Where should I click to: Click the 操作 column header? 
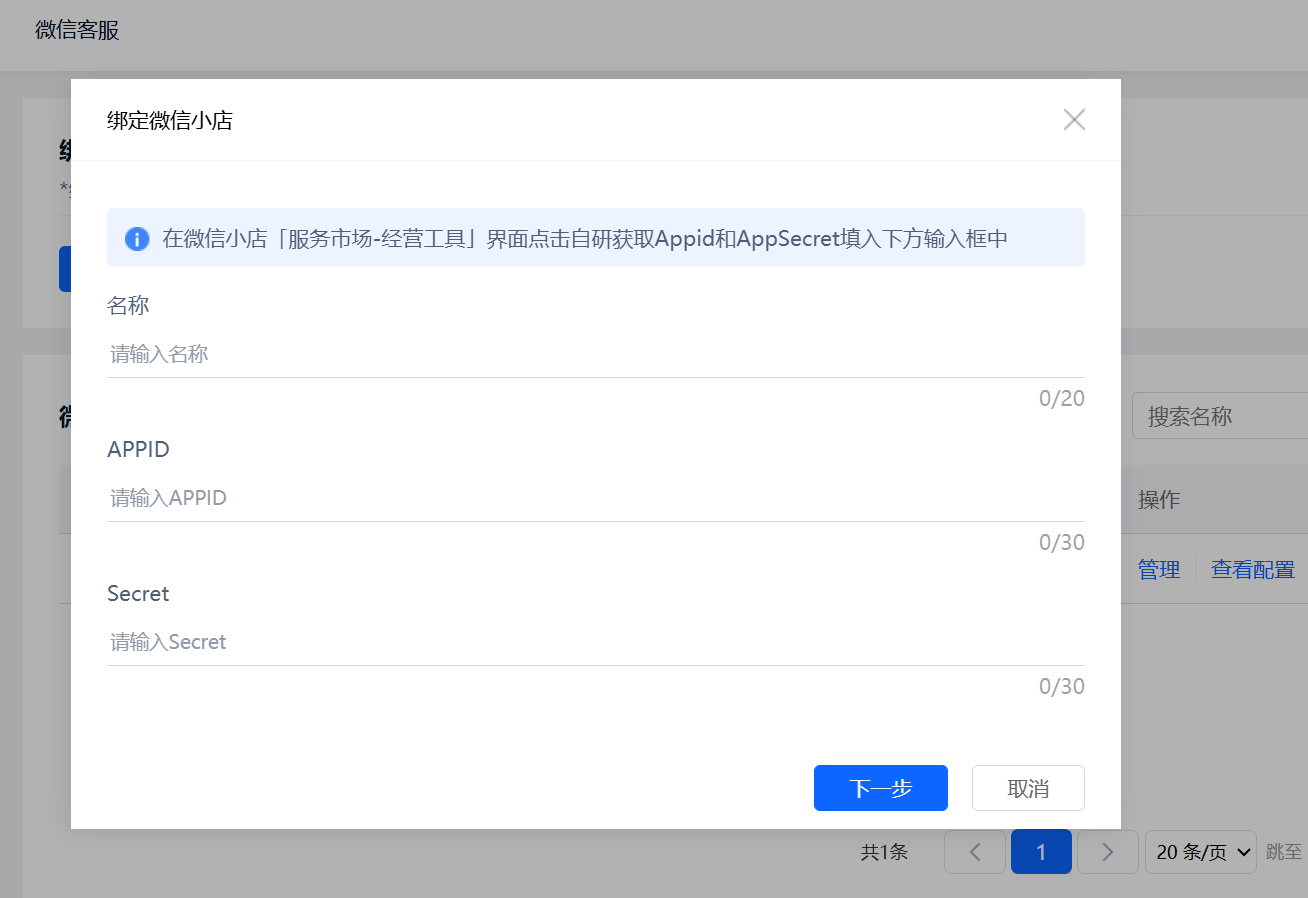[1159, 500]
